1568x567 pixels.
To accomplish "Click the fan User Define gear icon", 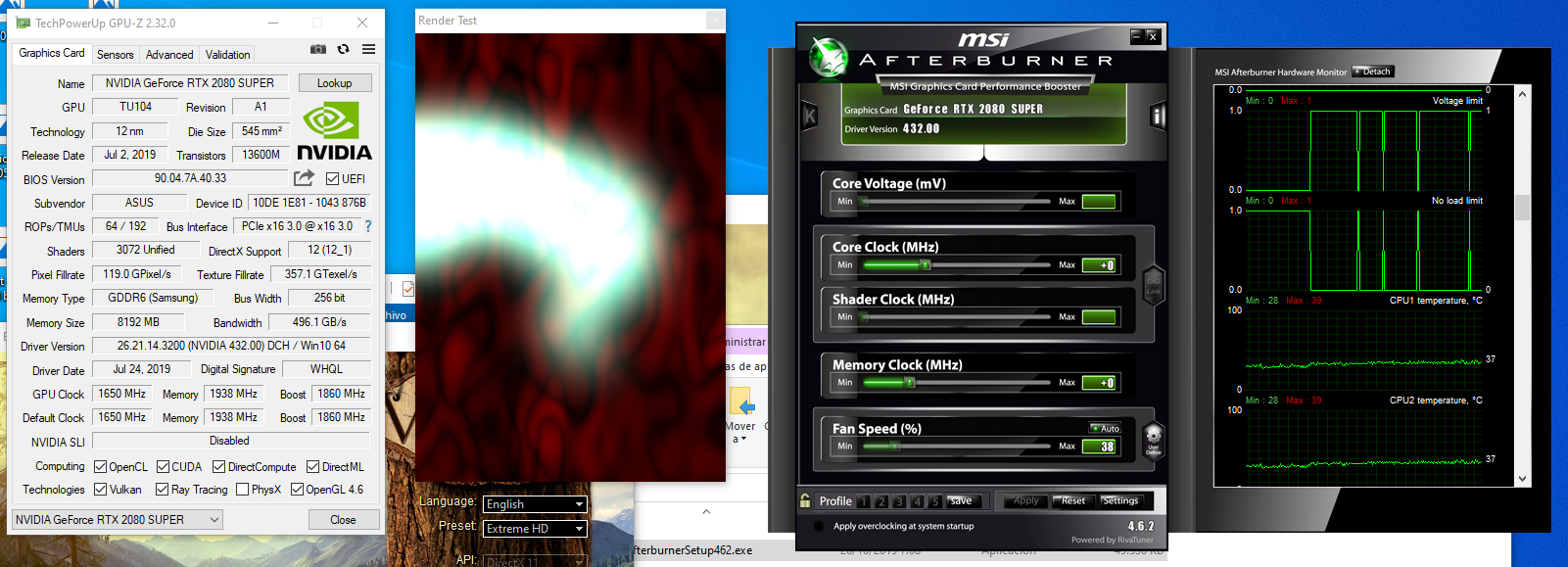I will point(1153,440).
